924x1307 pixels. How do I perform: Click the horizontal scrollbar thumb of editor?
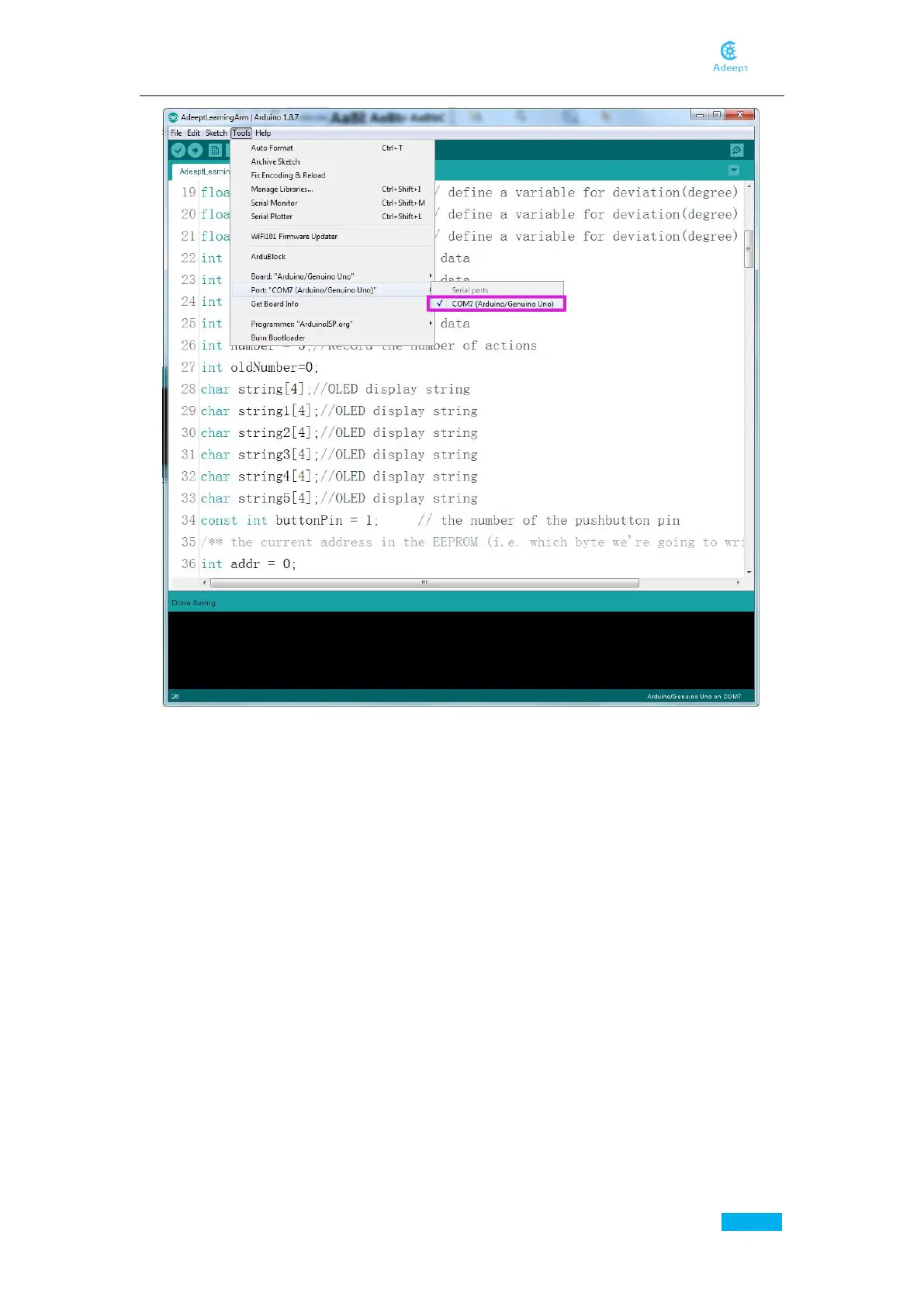point(424,582)
